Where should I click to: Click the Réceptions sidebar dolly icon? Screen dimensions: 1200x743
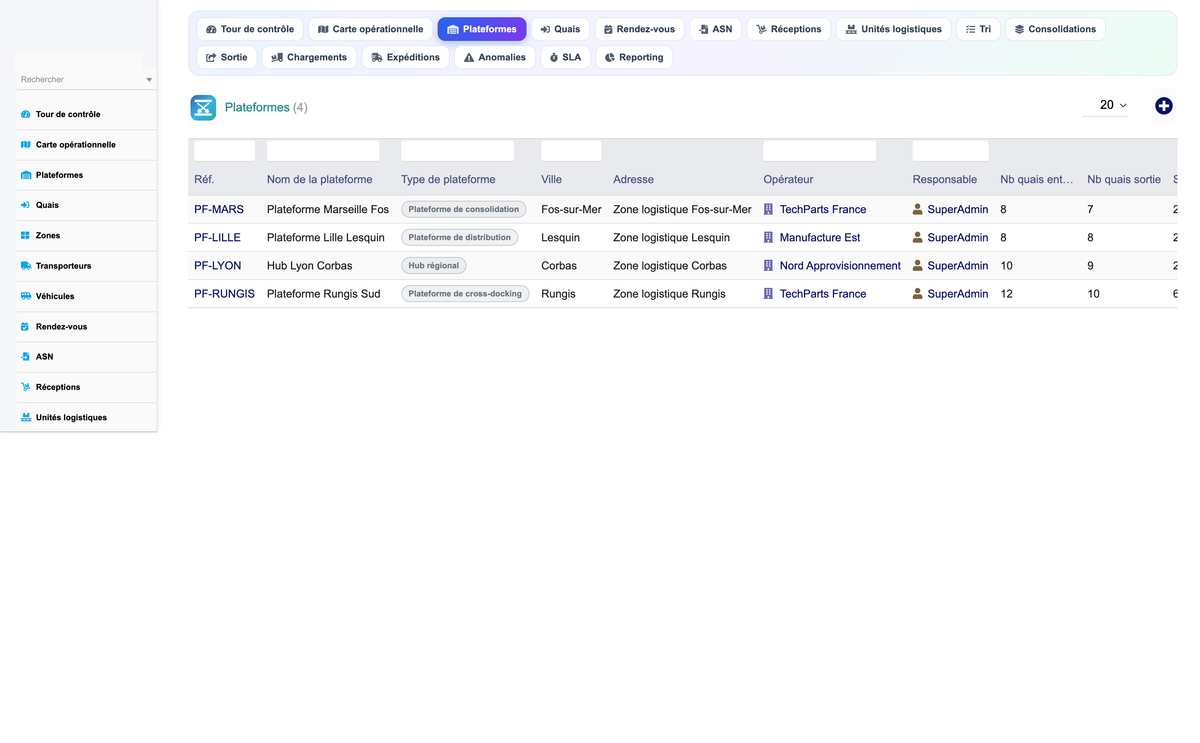click(x=26, y=387)
